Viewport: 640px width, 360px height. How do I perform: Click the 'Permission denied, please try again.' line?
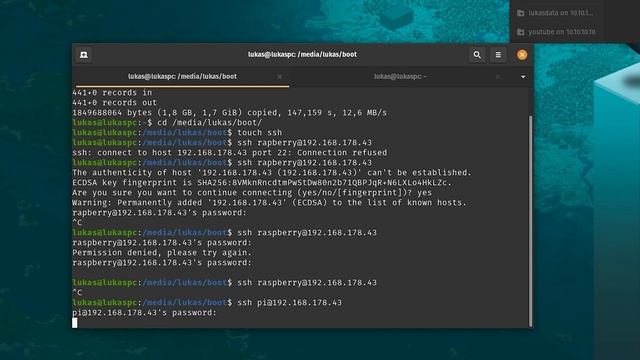(162, 253)
